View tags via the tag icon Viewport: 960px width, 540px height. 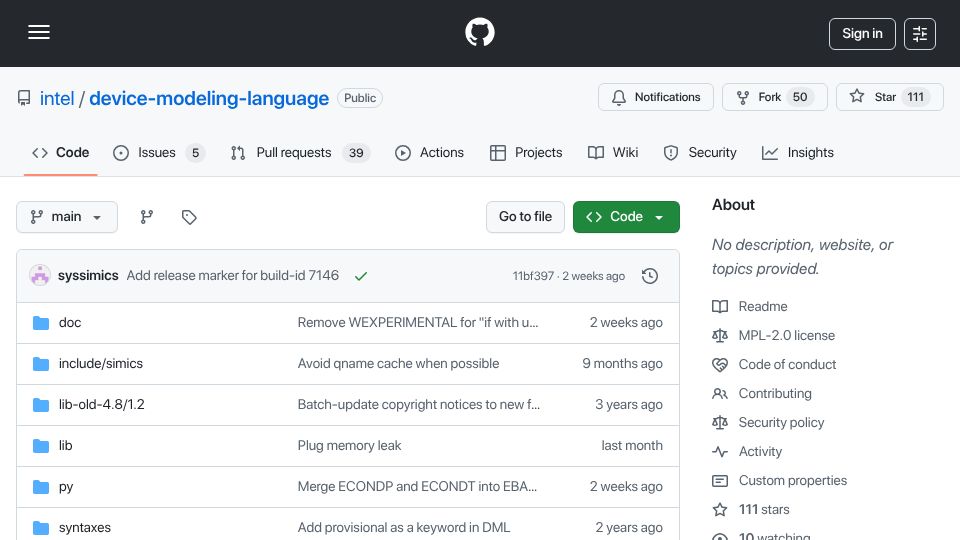[189, 217]
